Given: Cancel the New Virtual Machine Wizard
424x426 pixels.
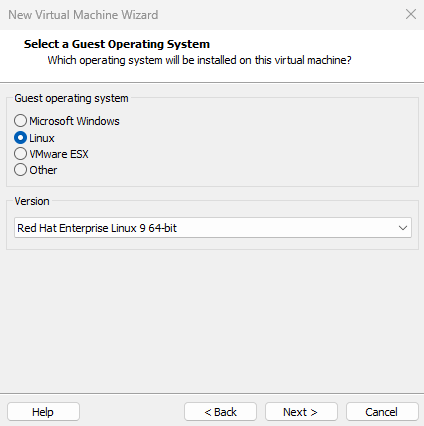Looking at the screenshot, I should pos(382,412).
